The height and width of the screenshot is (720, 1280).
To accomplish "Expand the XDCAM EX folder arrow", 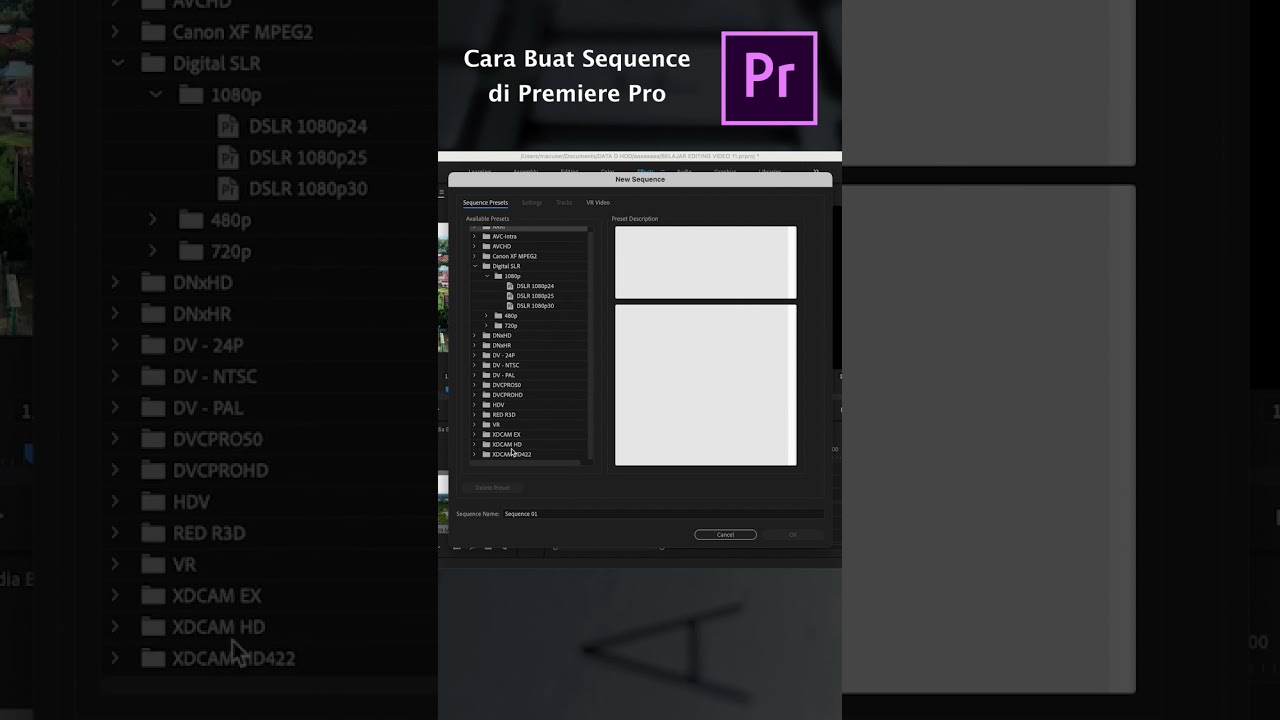I will [x=474, y=435].
